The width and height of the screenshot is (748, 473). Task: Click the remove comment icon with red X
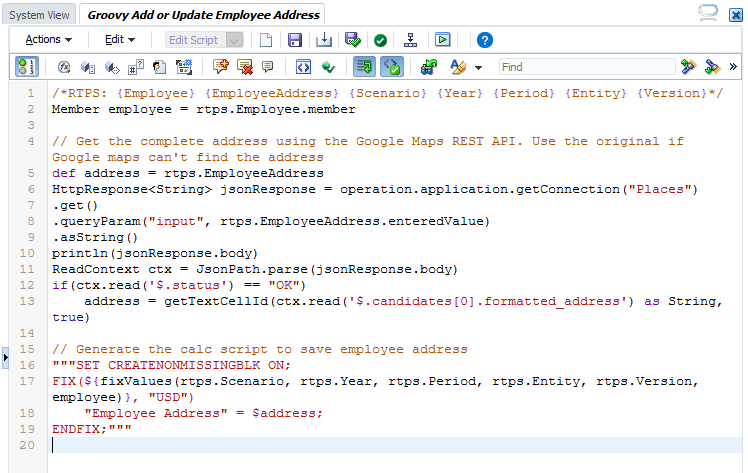tap(244, 67)
